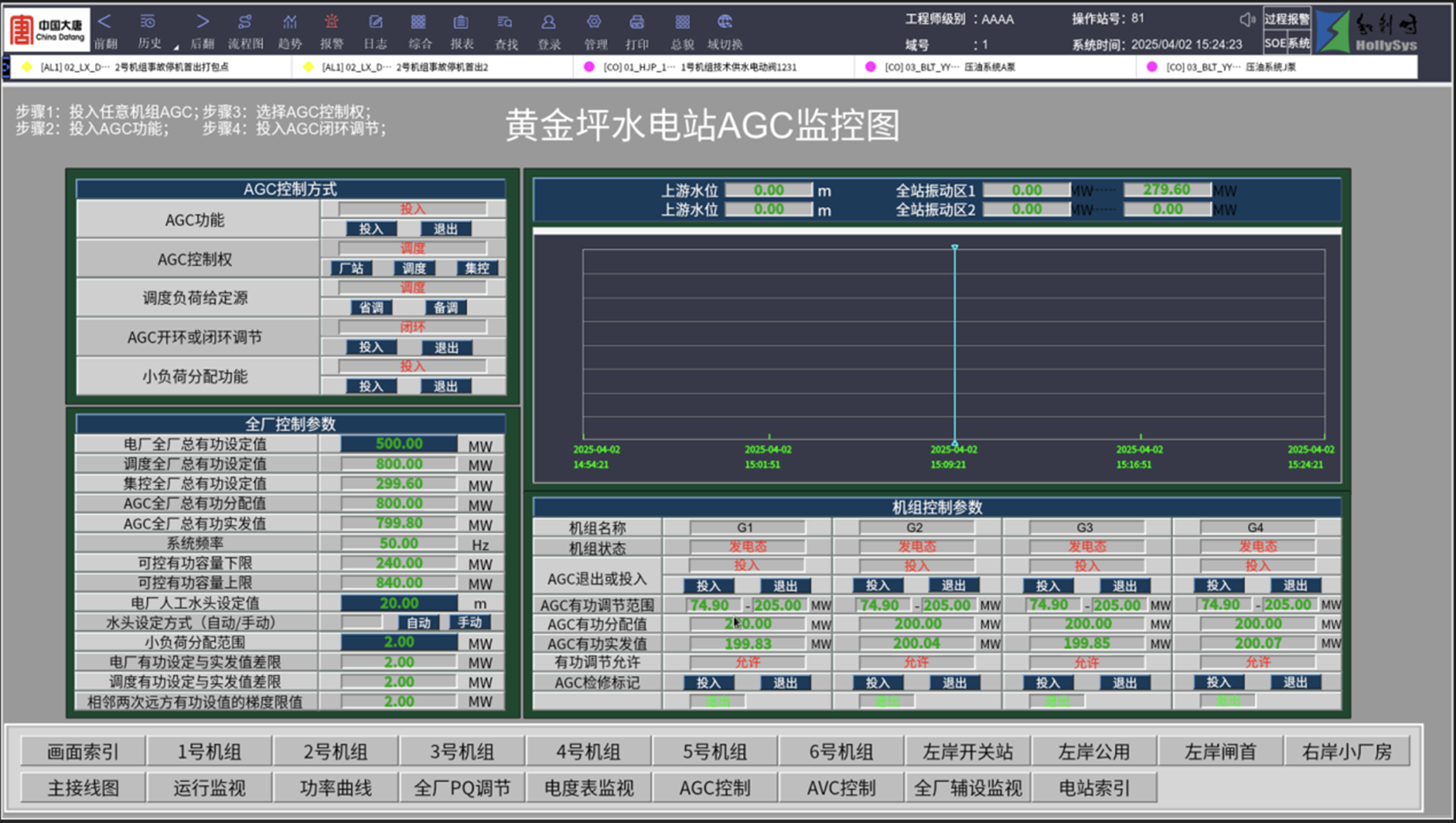Switch to the AVC控制 page
The width and height of the screenshot is (1456, 823).
(x=840, y=788)
